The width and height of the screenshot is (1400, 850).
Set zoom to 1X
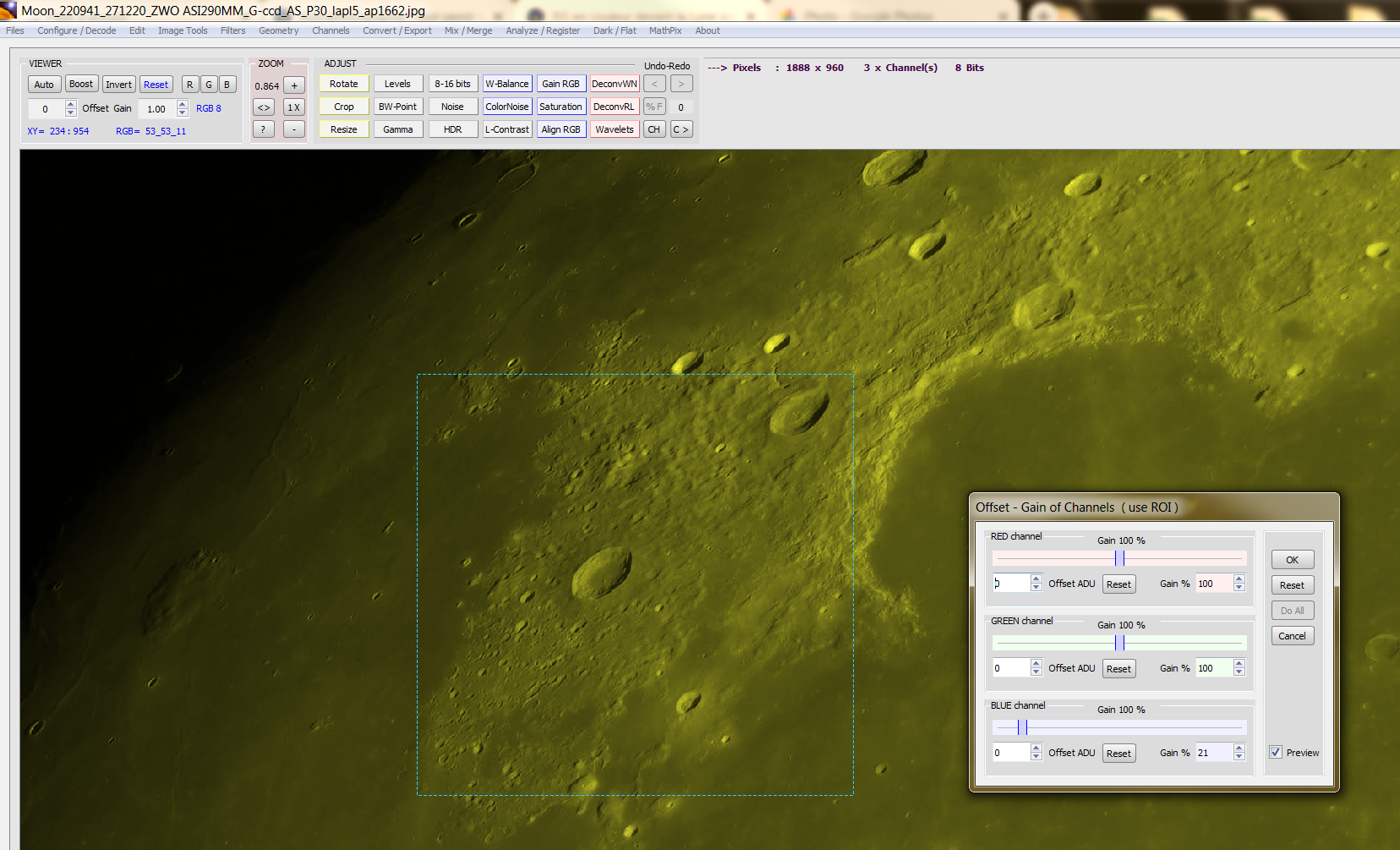pyautogui.click(x=294, y=107)
